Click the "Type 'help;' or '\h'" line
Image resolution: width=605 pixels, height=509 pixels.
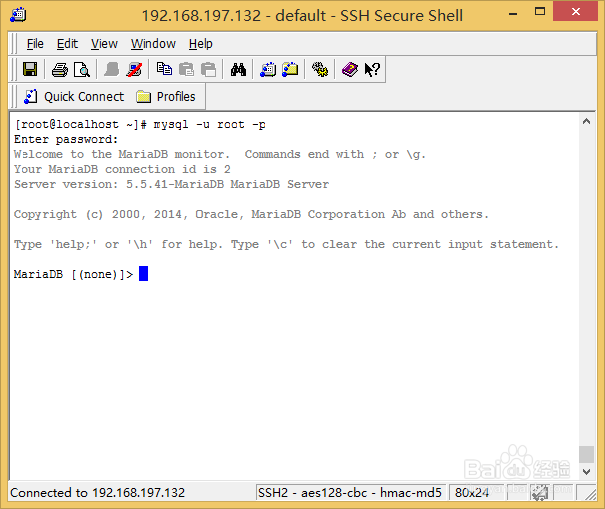(x=286, y=244)
